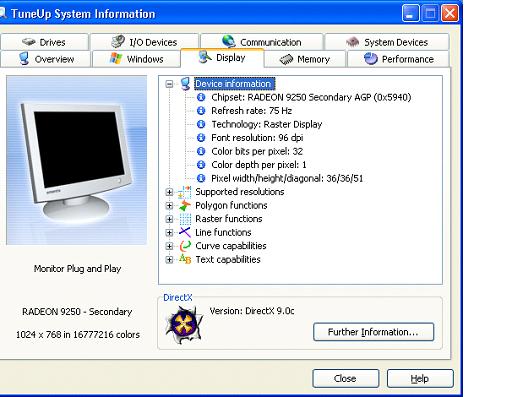
Task: Switch to the I/O Devices tab
Action: pos(144,42)
